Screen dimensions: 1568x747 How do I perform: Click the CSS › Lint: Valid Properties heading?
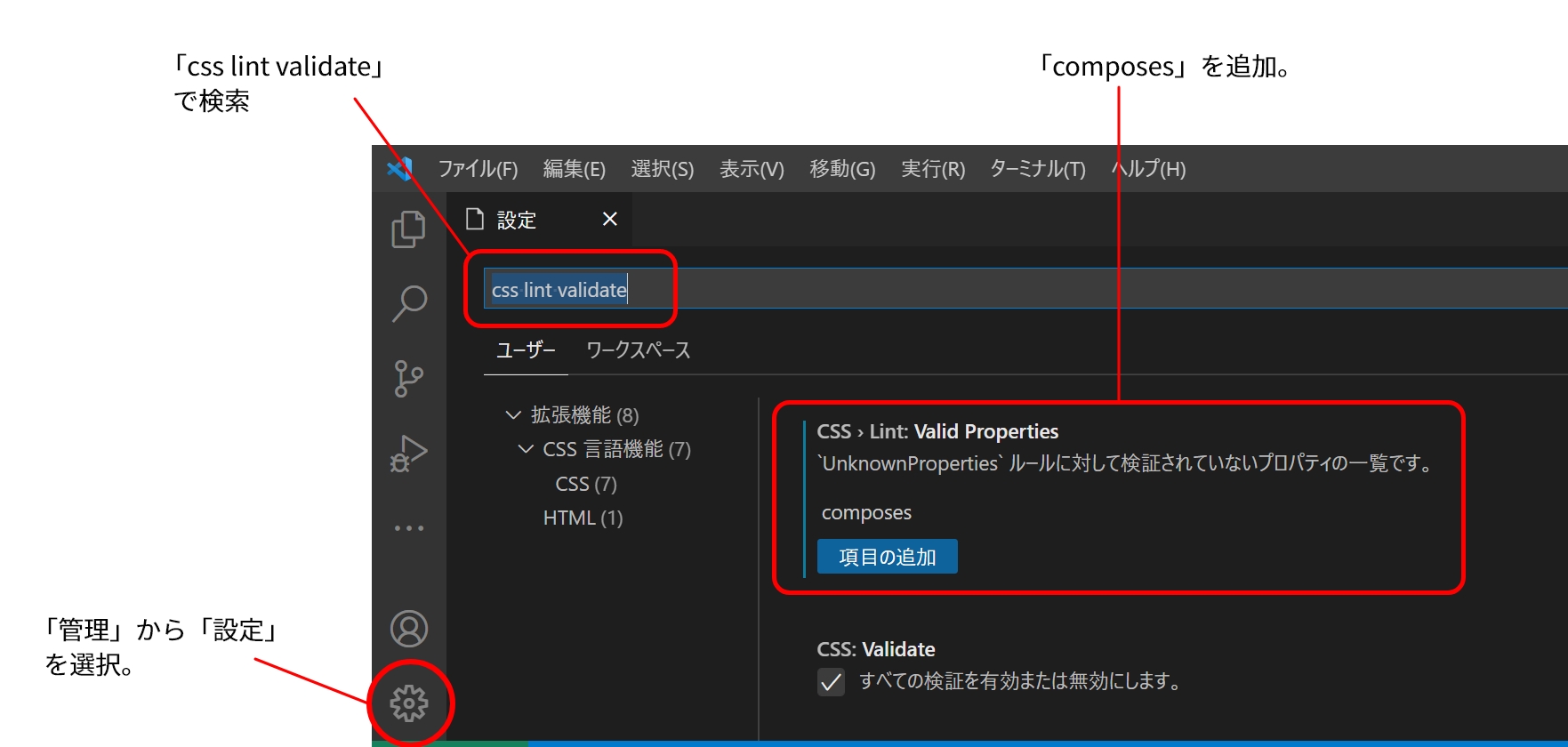[x=937, y=431]
